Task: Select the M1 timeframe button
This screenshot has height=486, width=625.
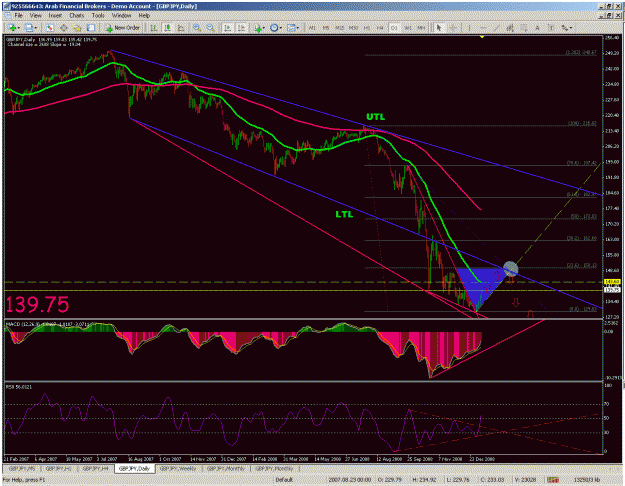Action: pos(312,28)
